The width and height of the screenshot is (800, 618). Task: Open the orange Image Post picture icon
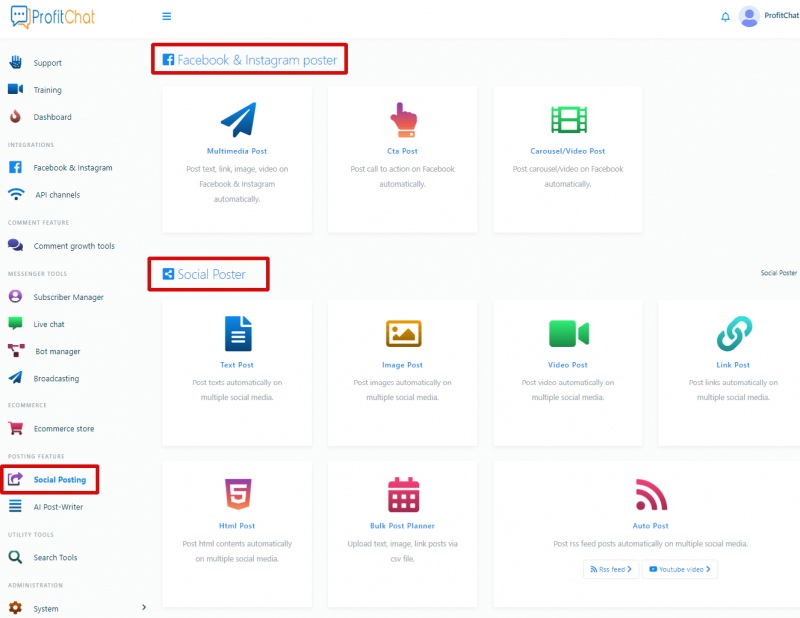(402, 333)
